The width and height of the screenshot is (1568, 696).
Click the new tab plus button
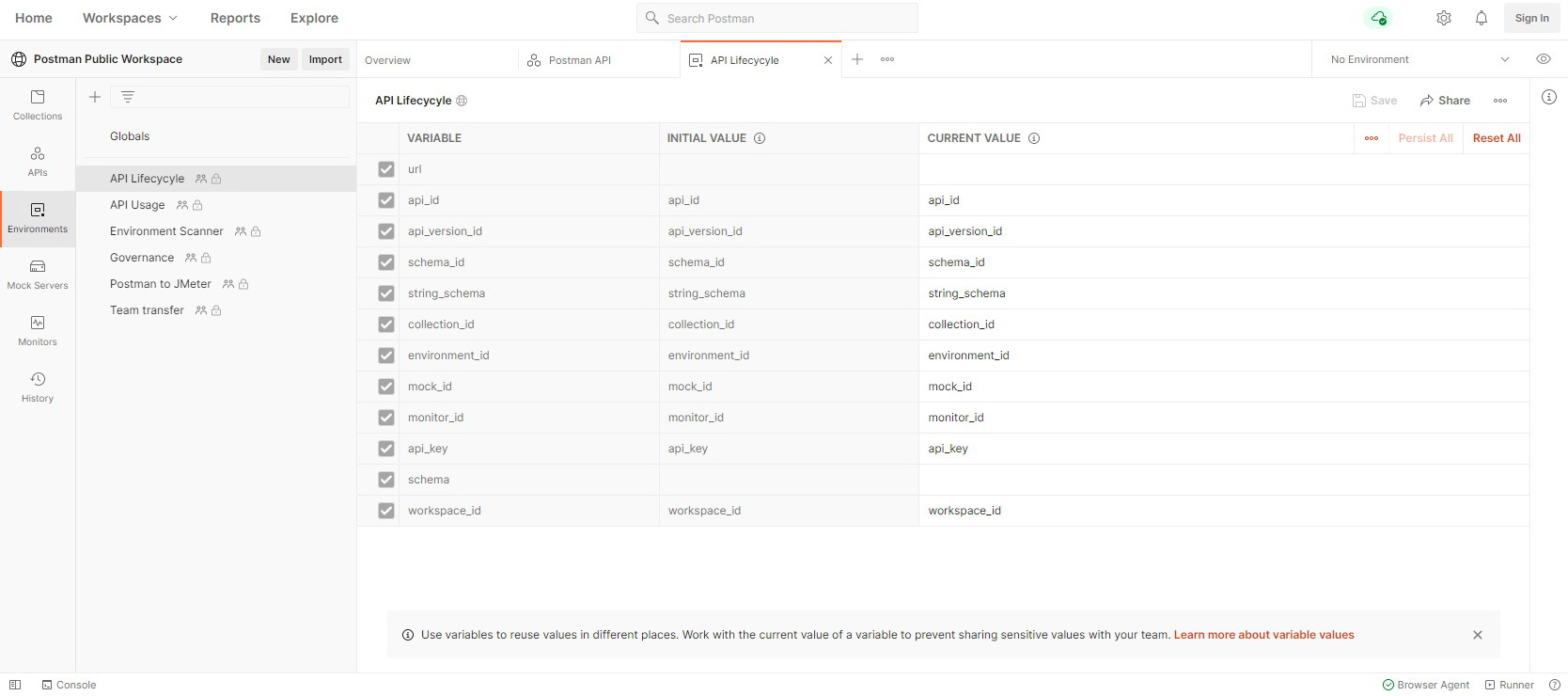[x=857, y=59]
